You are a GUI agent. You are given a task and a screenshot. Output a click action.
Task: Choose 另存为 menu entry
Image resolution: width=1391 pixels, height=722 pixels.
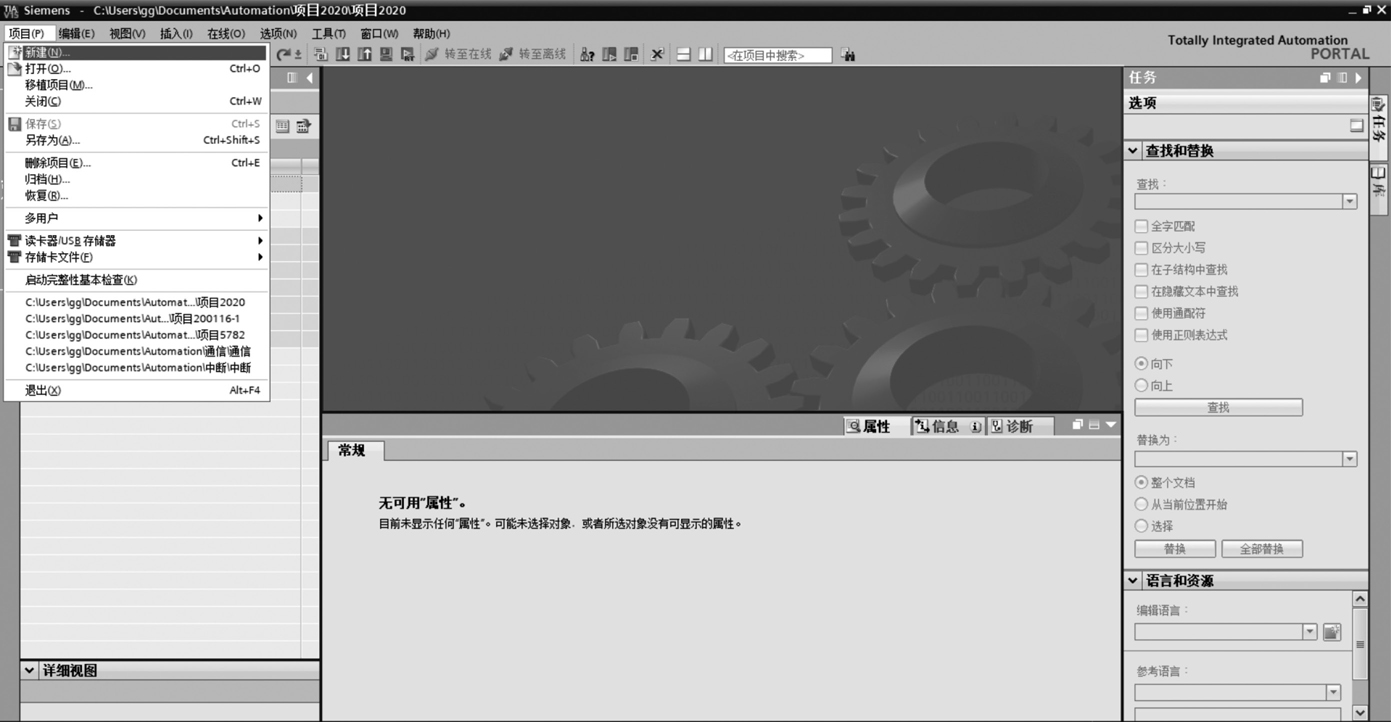click(x=137, y=140)
